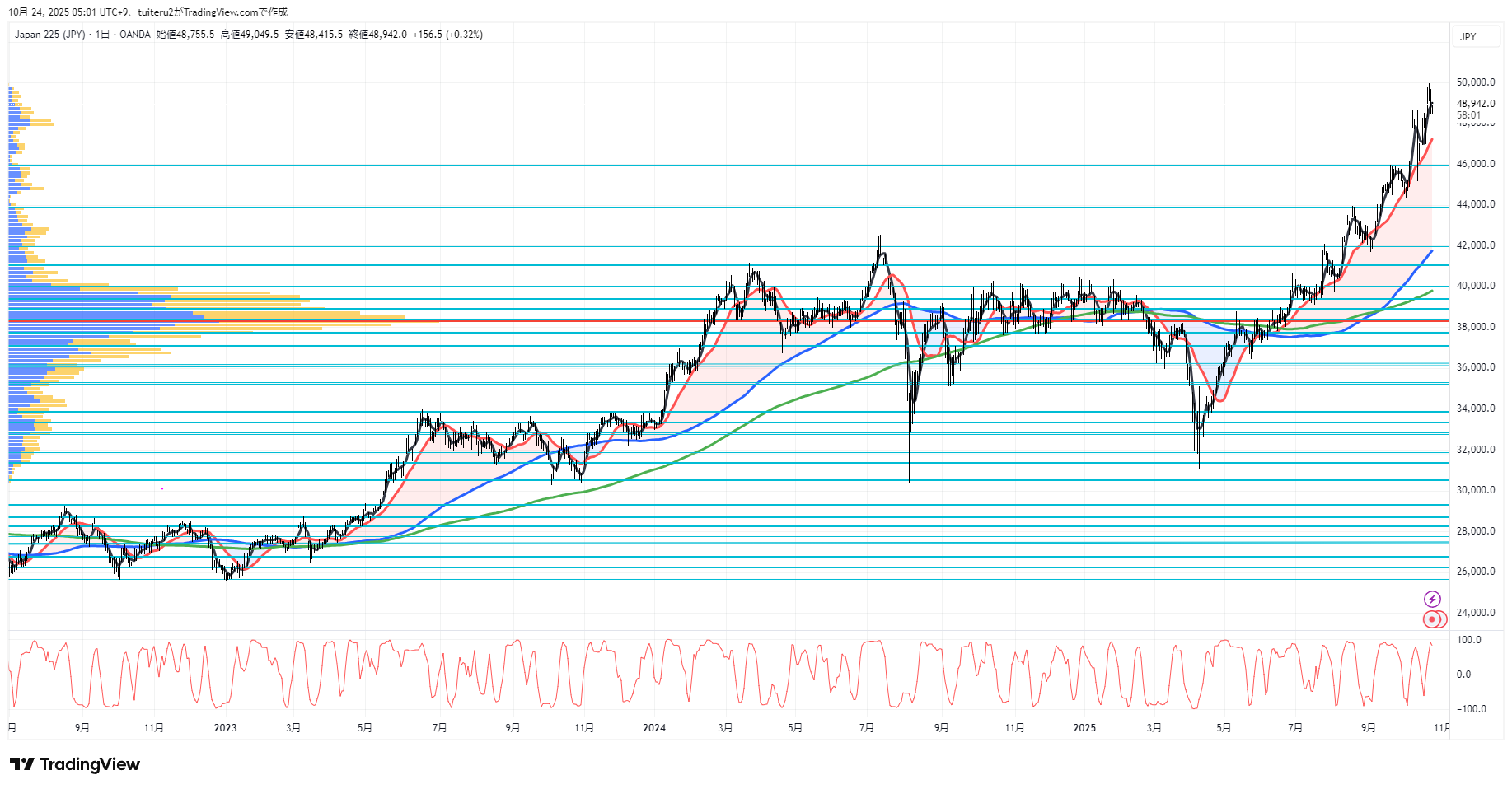This screenshot has width=1512, height=789.
Task: Click the 0.0 oscillator scale label
Action: (x=1463, y=675)
